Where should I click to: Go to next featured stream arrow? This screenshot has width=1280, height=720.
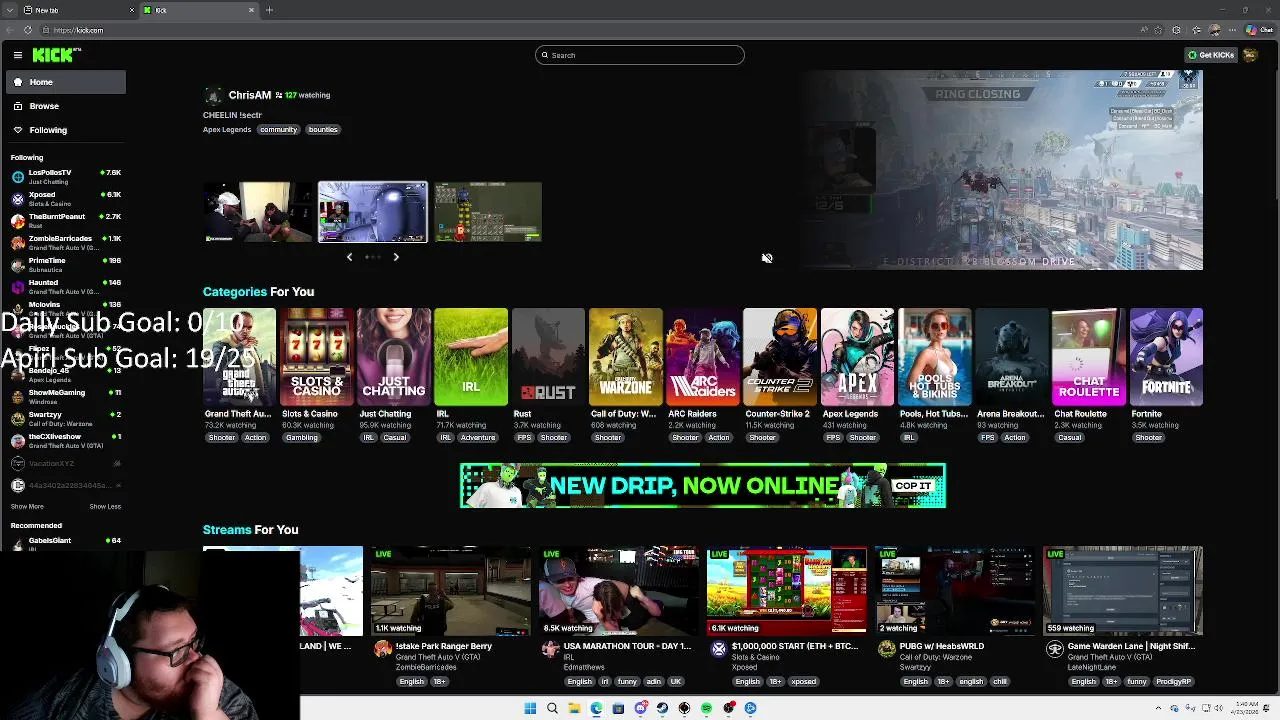click(x=396, y=257)
